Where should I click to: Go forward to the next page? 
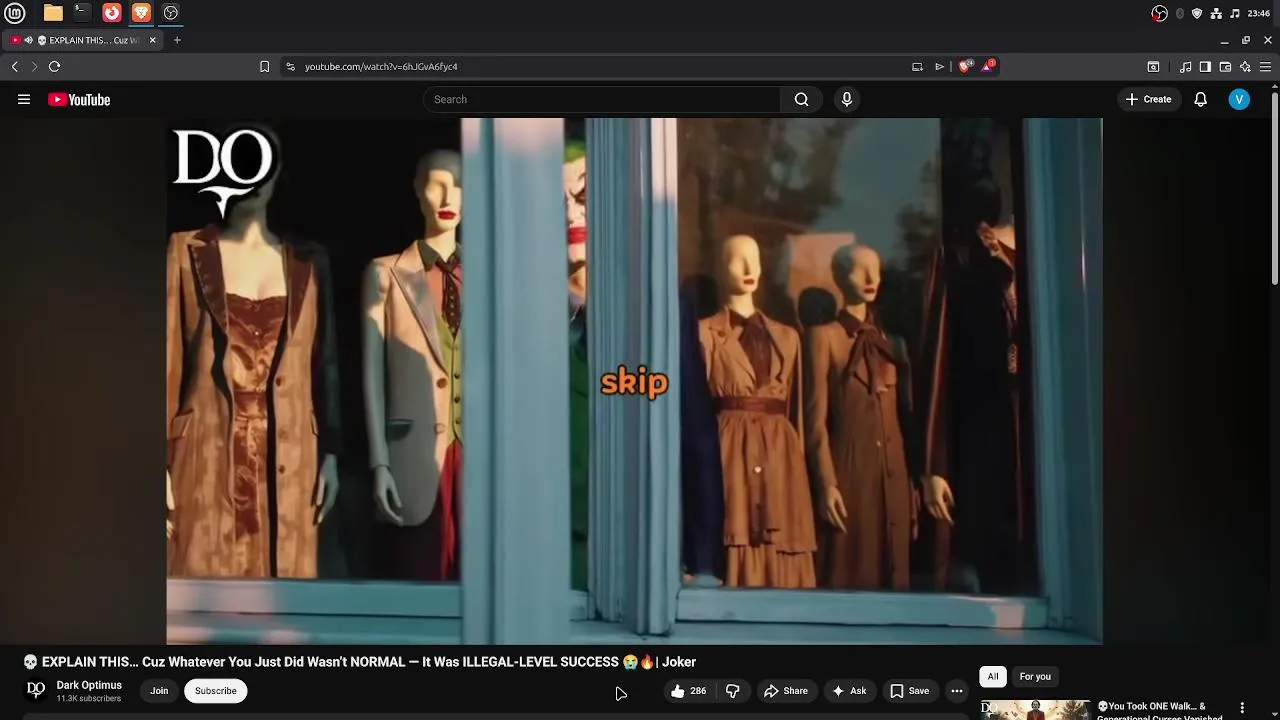(x=34, y=66)
